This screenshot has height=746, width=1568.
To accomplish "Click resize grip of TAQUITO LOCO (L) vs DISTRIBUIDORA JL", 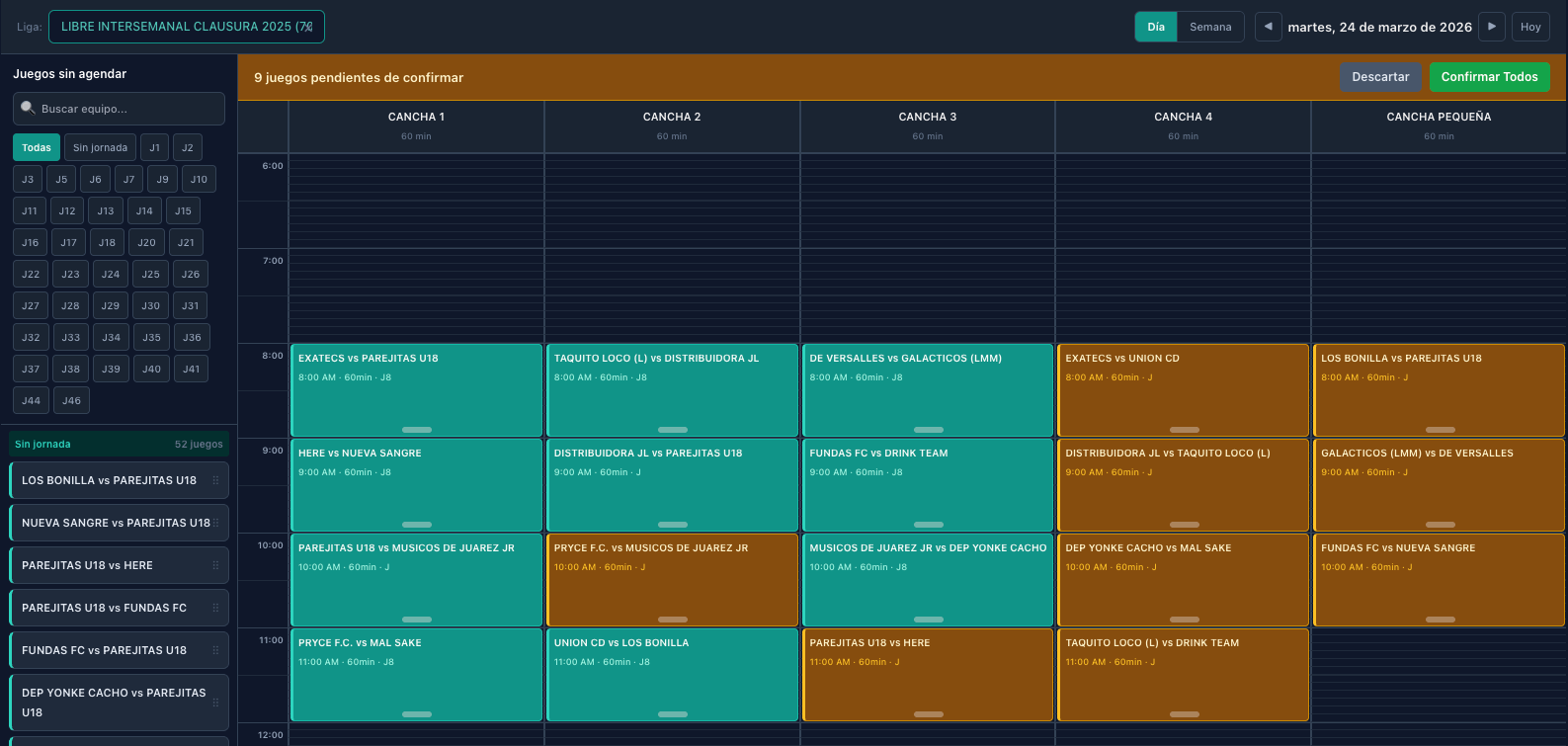I will [x=673, y=430].
